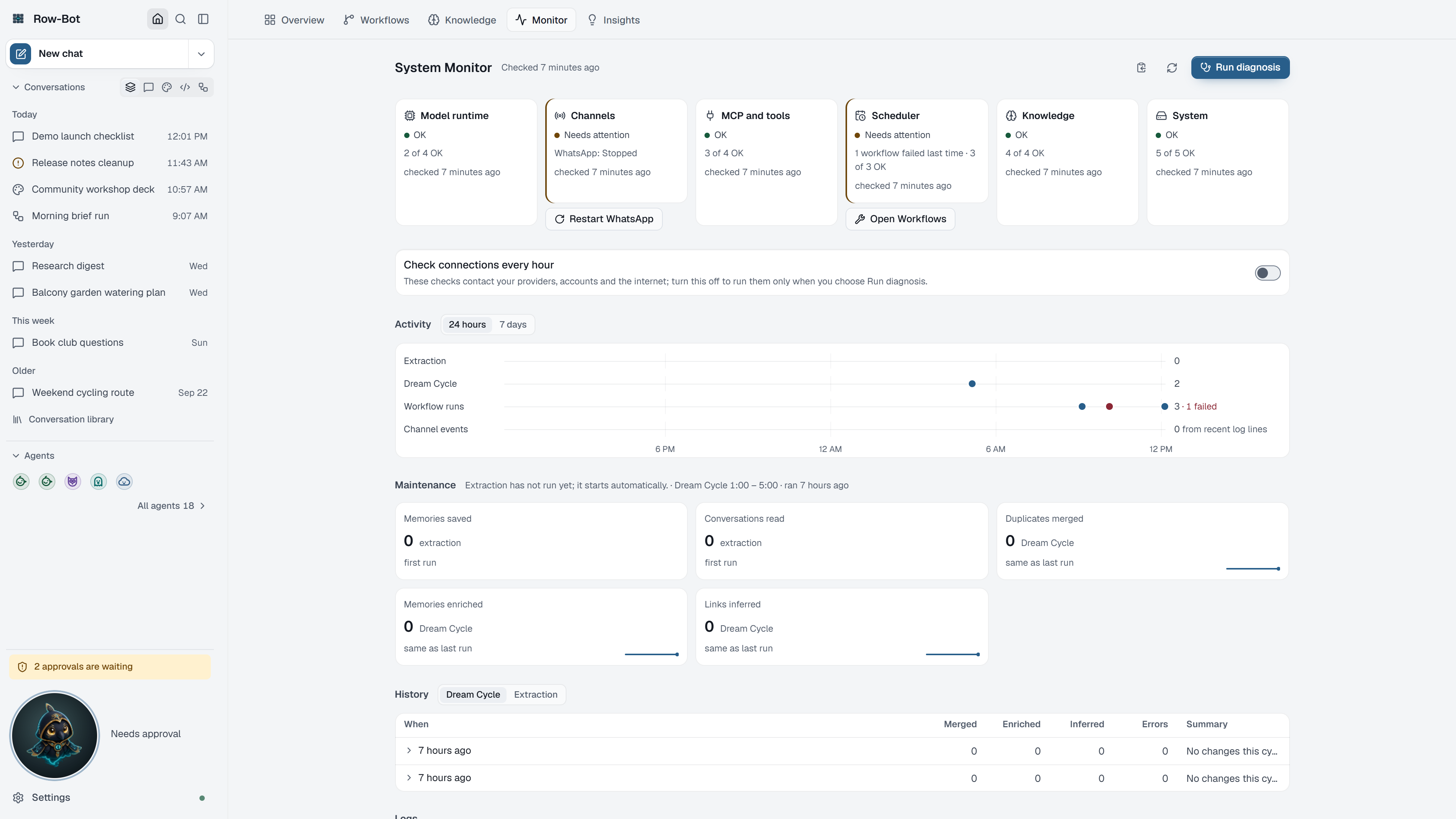
Task: Open Release notes cleanup conversation
Action: click(x=110, y=163)
